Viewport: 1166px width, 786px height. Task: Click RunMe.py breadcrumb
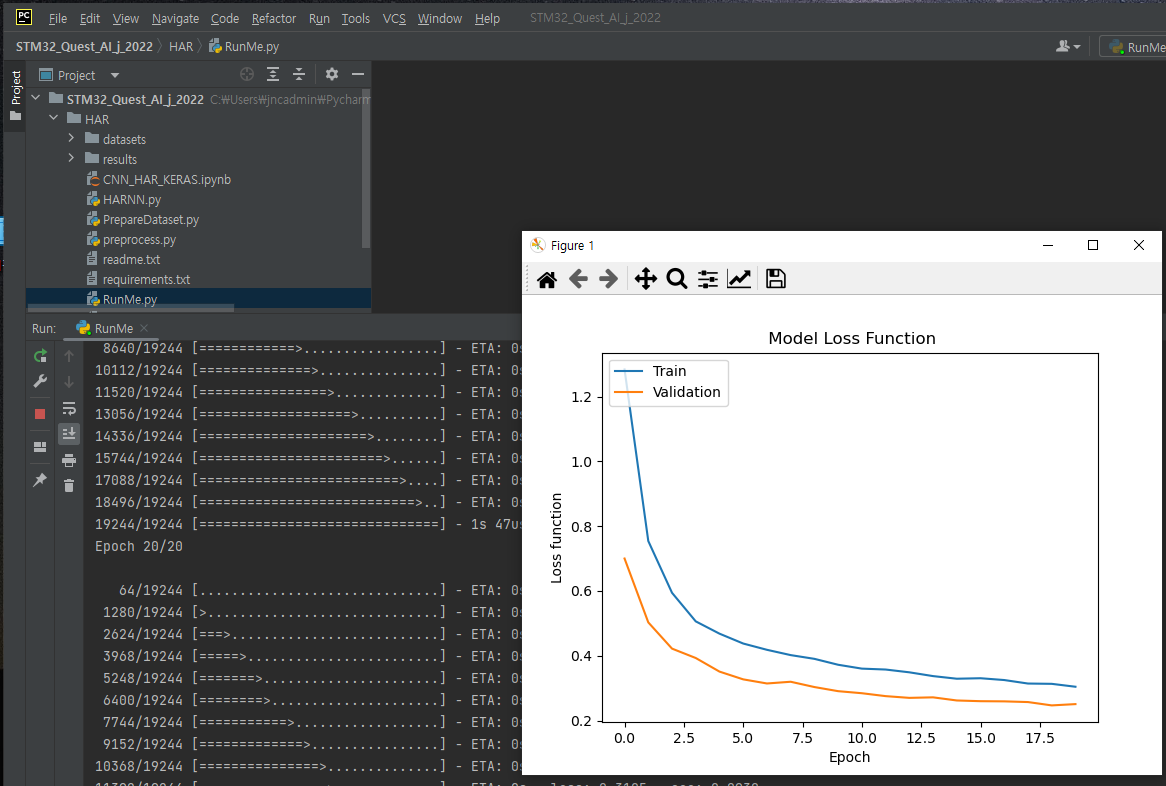244,46
